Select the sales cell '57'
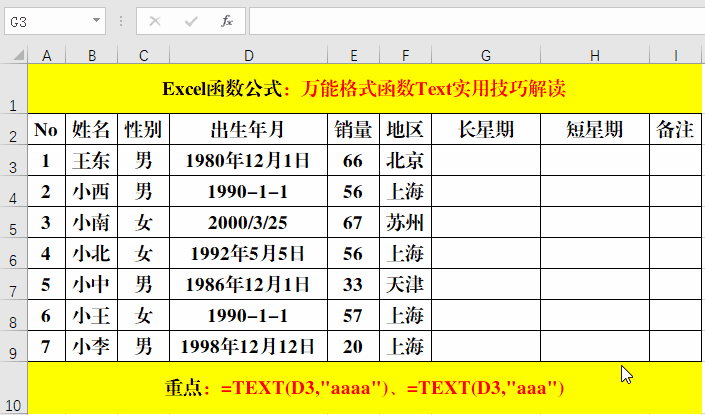The image size is (705, 415). pyautogui.click(x=353, y=315)
